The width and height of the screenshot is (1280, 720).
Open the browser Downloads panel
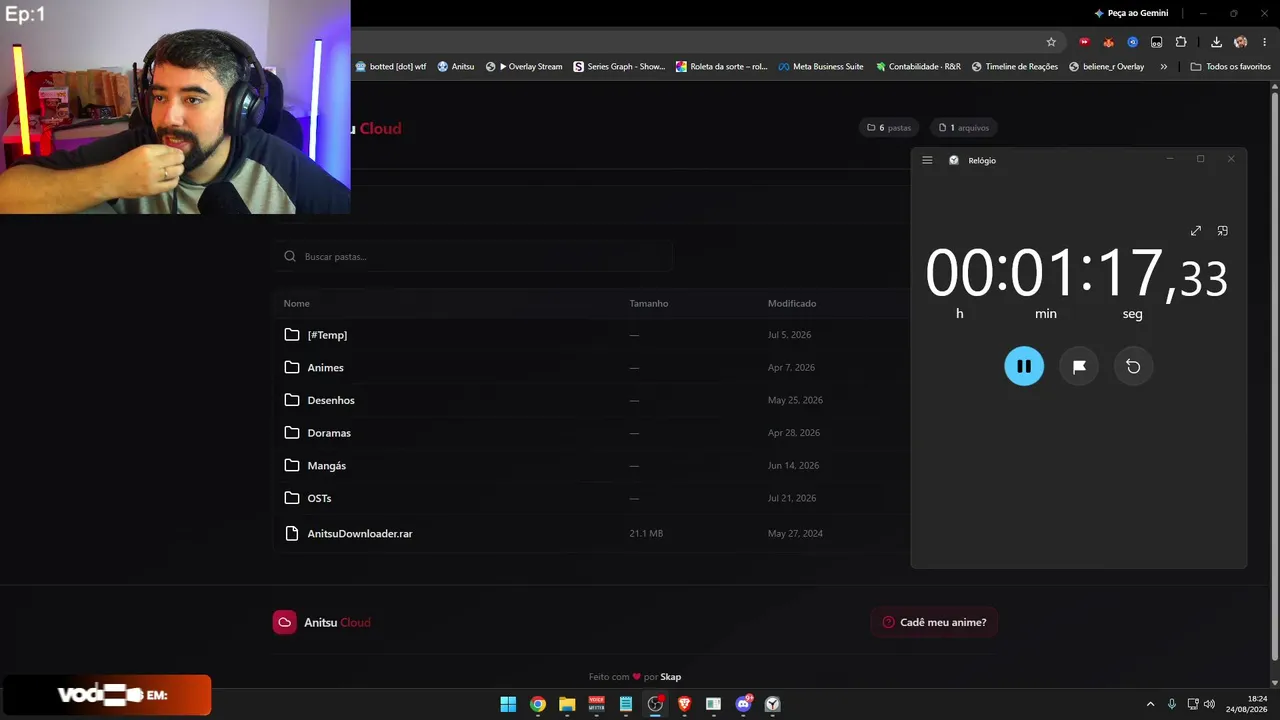1216,42
